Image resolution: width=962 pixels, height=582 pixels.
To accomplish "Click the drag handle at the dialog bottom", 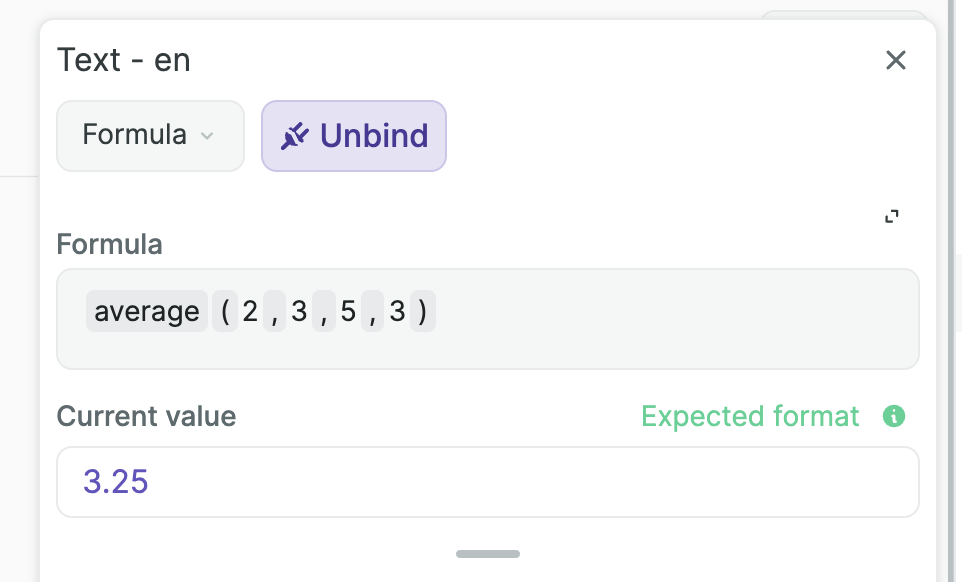I will 488,553.
